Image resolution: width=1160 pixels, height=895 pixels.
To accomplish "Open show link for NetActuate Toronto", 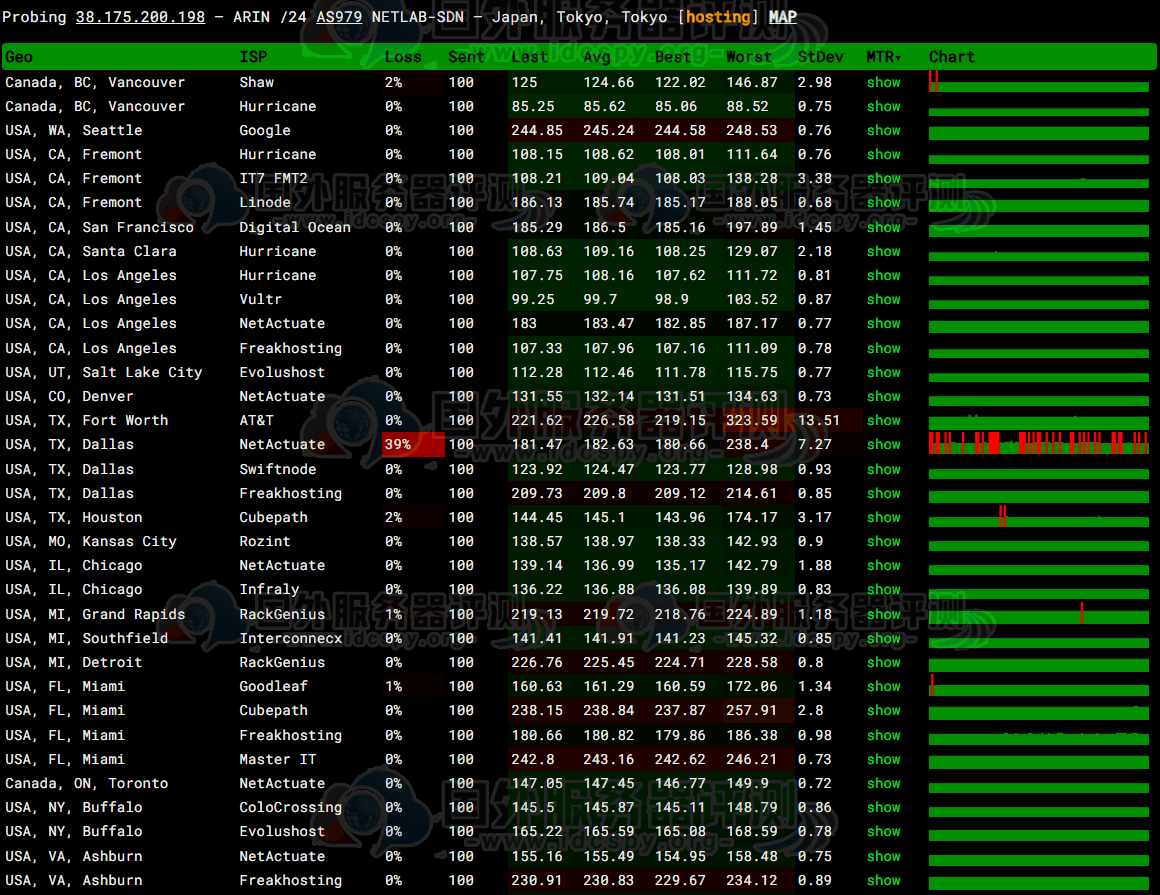I will pyautogui.click(x=884, y=783).
